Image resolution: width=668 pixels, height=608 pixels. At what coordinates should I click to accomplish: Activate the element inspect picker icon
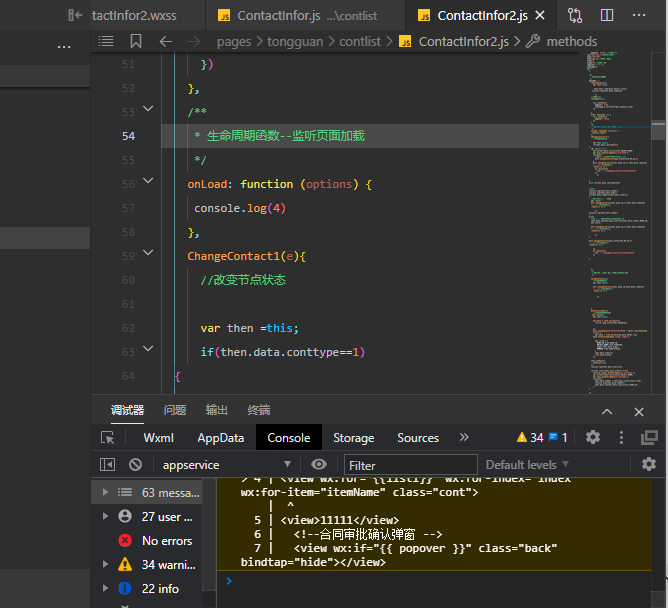tap(107, 438)
